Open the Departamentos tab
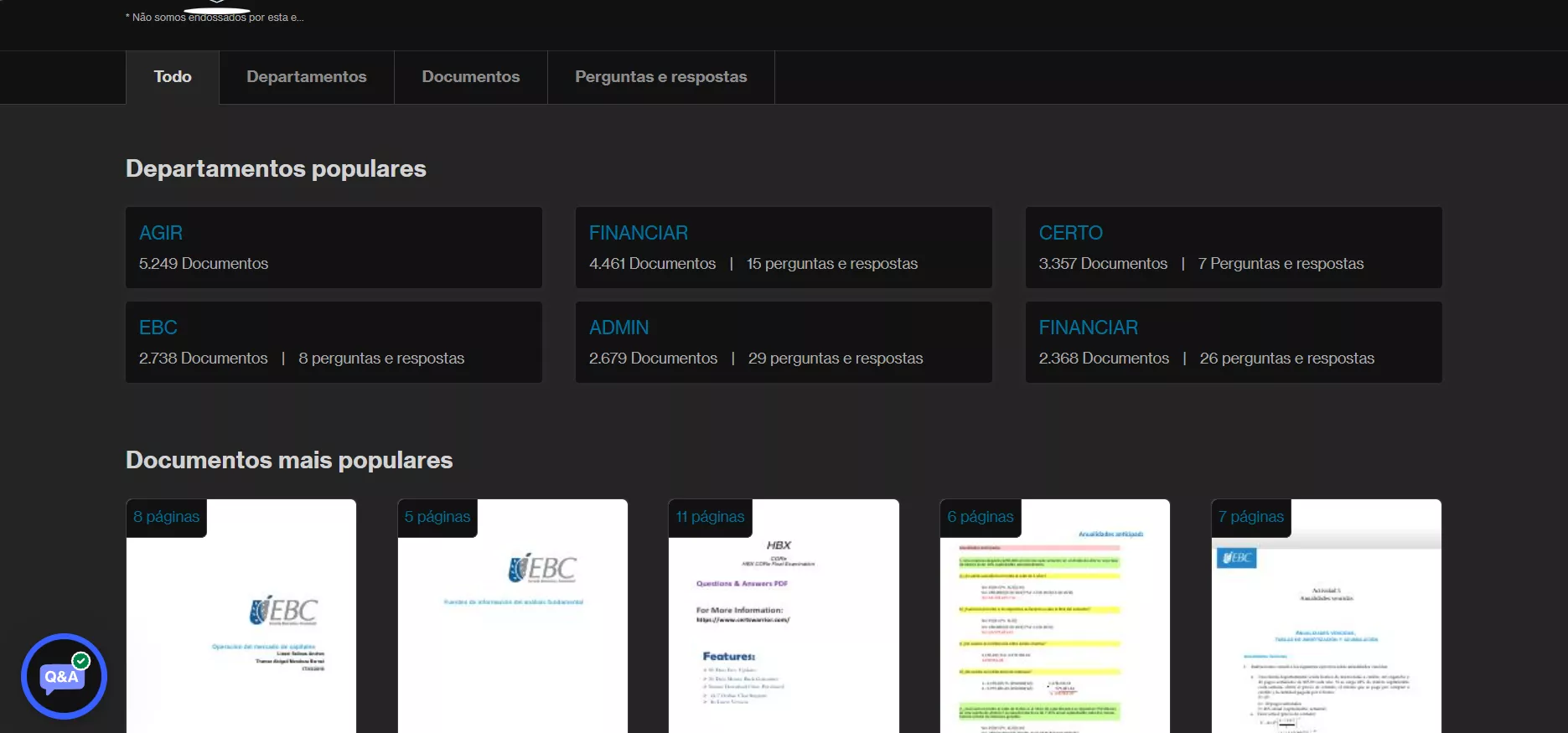Viewport: 1568px width, 733px height. pyautogui.click(x=307, y=77)
